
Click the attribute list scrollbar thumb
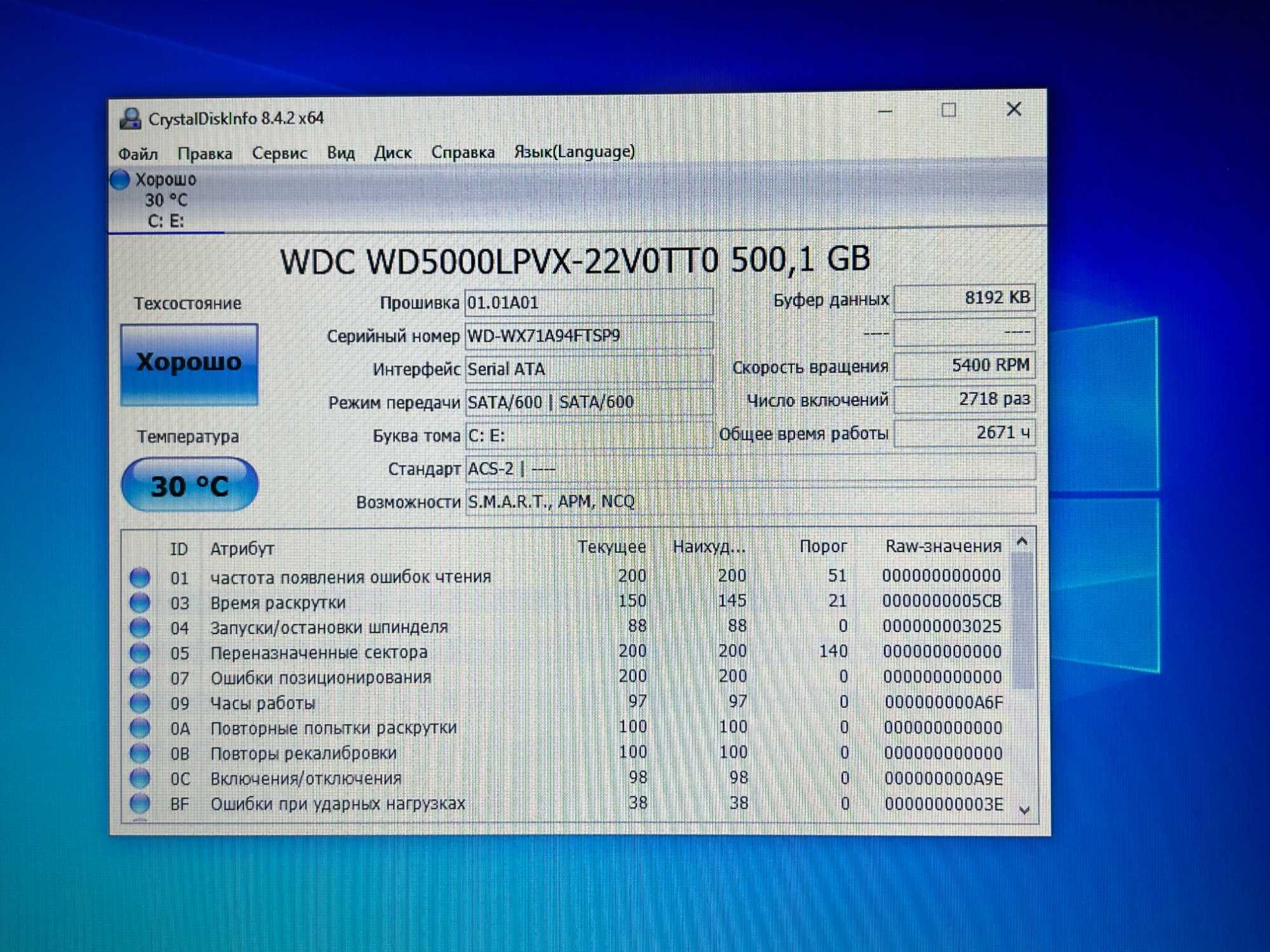[x=1022, y=620]
